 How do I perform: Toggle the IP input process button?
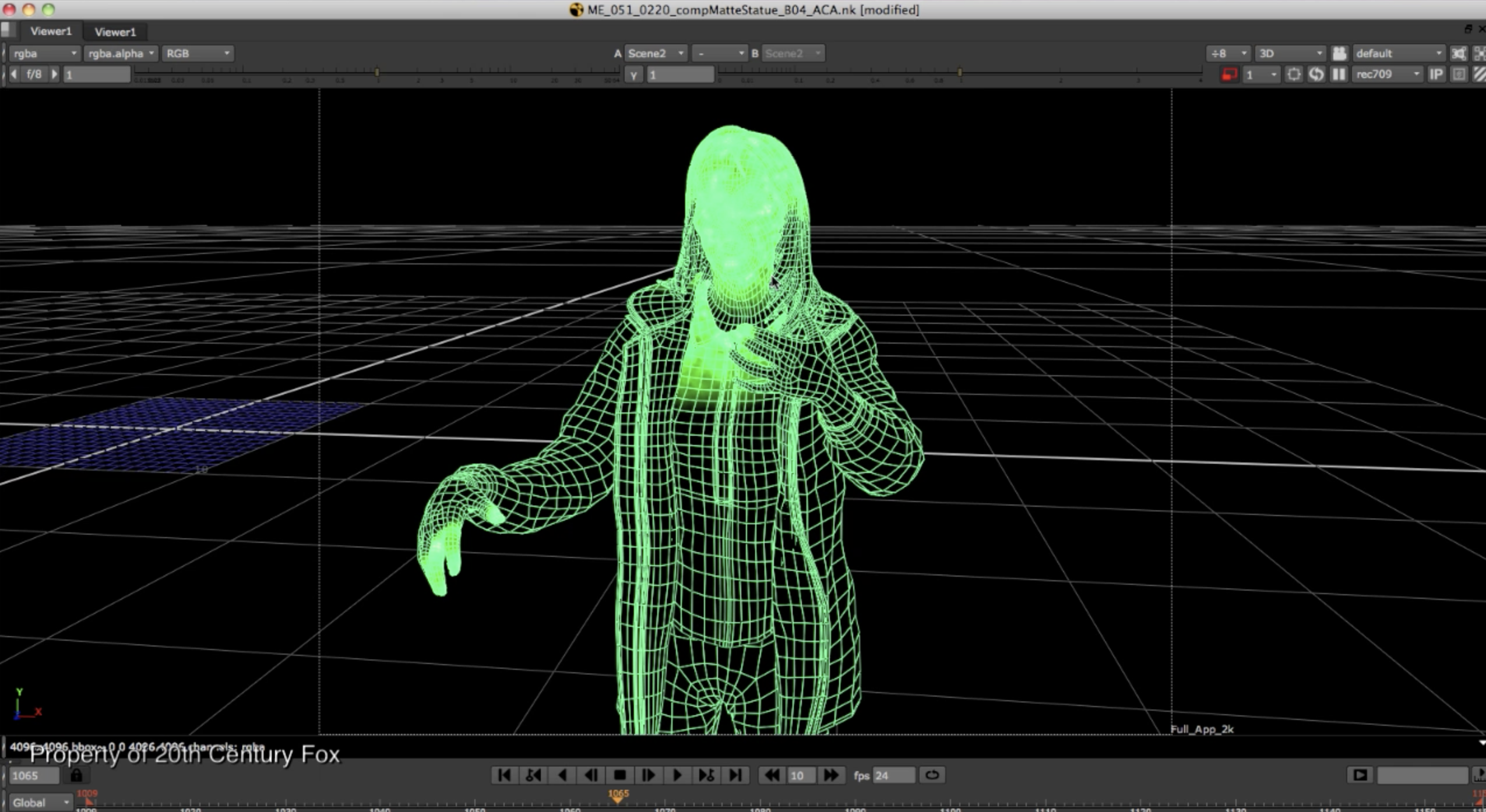pyautogui.click(x=1436, y=75)
